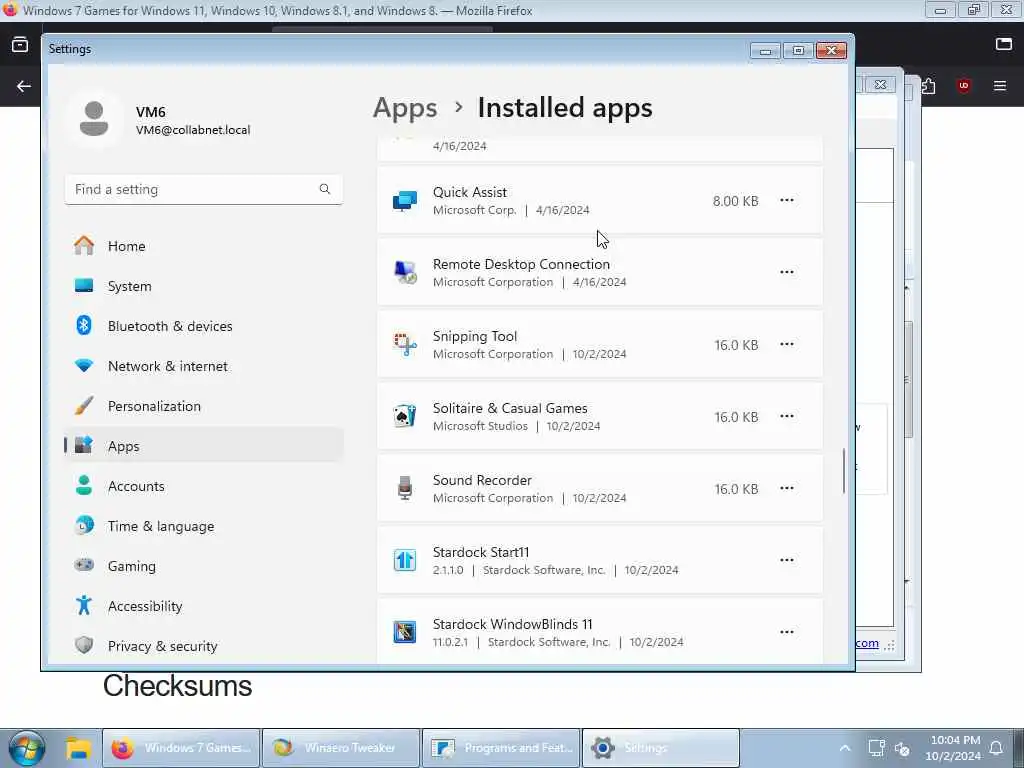Click the Snipping Tool scissors icon
The width and height of the screenshot is (1024, 768).
click(x=405, y=344)
